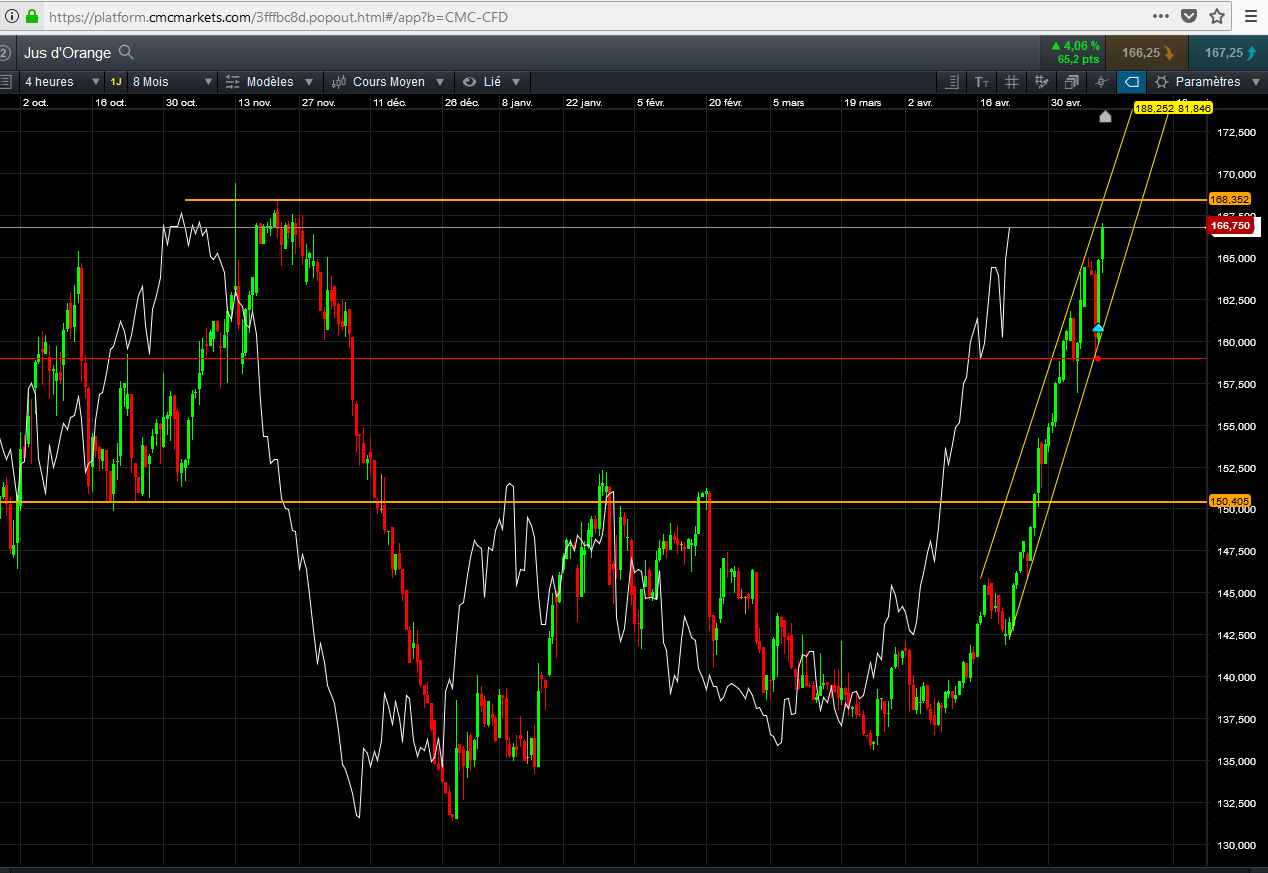The height and width of the screenshot is (873, 1268).
Task: Toggle the crosshair cursor icon
Action: (x=1101, y=82)
